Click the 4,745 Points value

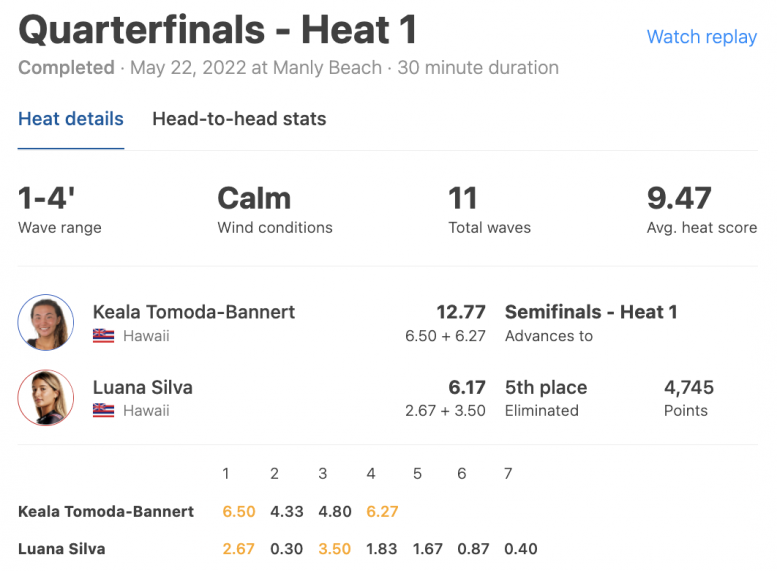point(689,387)
